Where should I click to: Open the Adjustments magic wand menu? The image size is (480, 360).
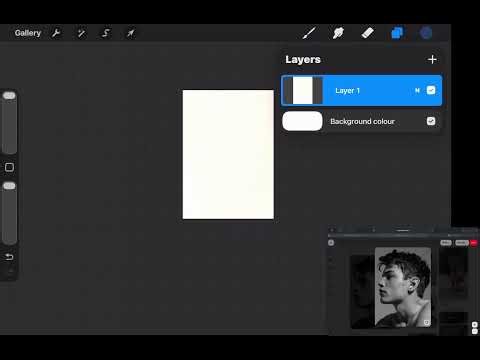pos(81,33)
